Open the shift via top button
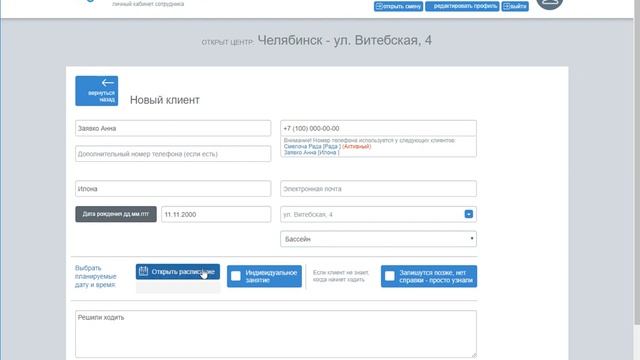The height and width of the screenshot is (360, 640). point(398,6)
